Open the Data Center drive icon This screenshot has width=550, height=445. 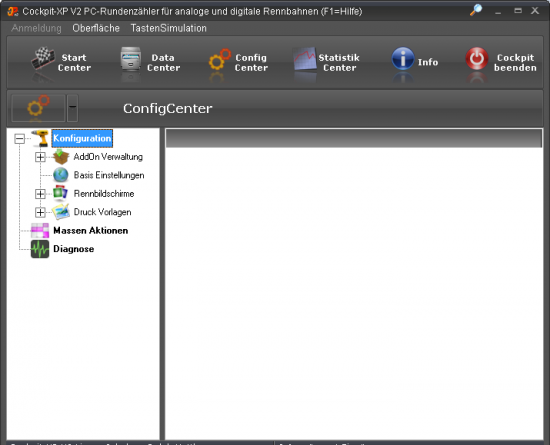130,59
